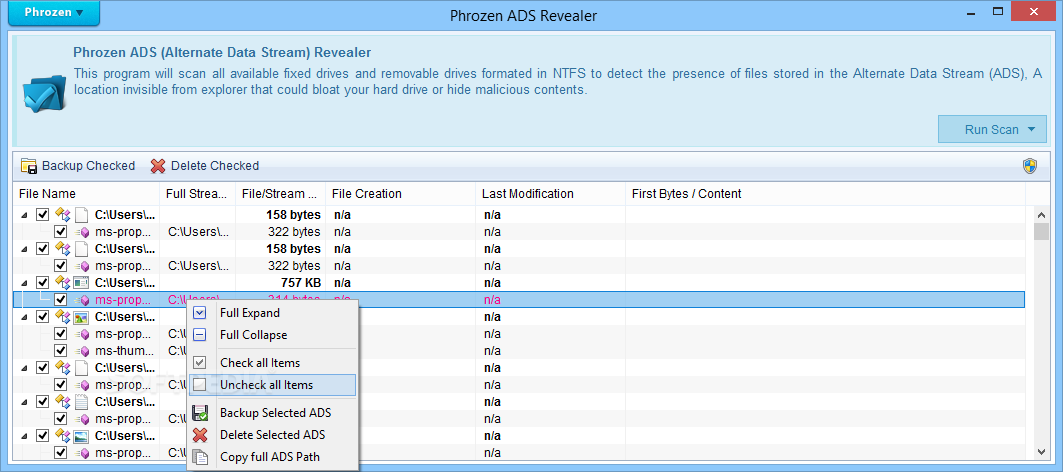The height and width of the screenshot is (472, 1063).
Task: Open the Phrozen menu dropdown
Action: pyautogui.click(x=54, y=13)
